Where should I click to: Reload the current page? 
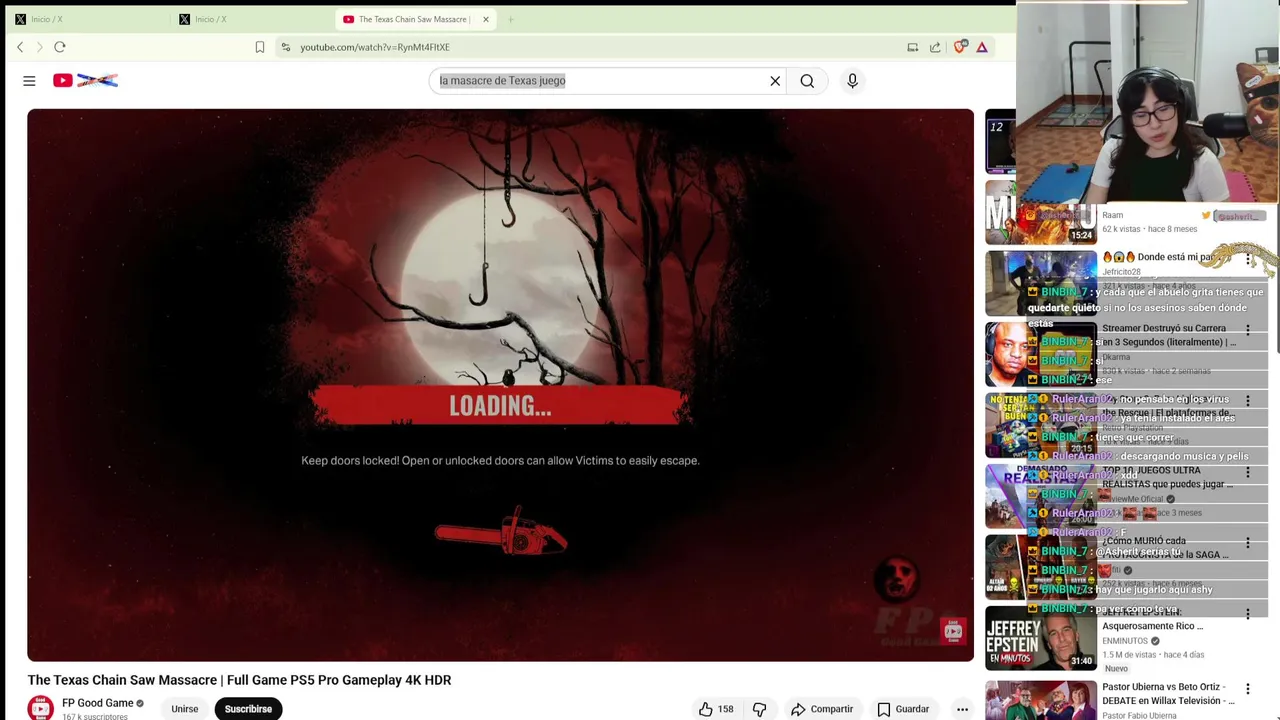(x=60, y=47)
